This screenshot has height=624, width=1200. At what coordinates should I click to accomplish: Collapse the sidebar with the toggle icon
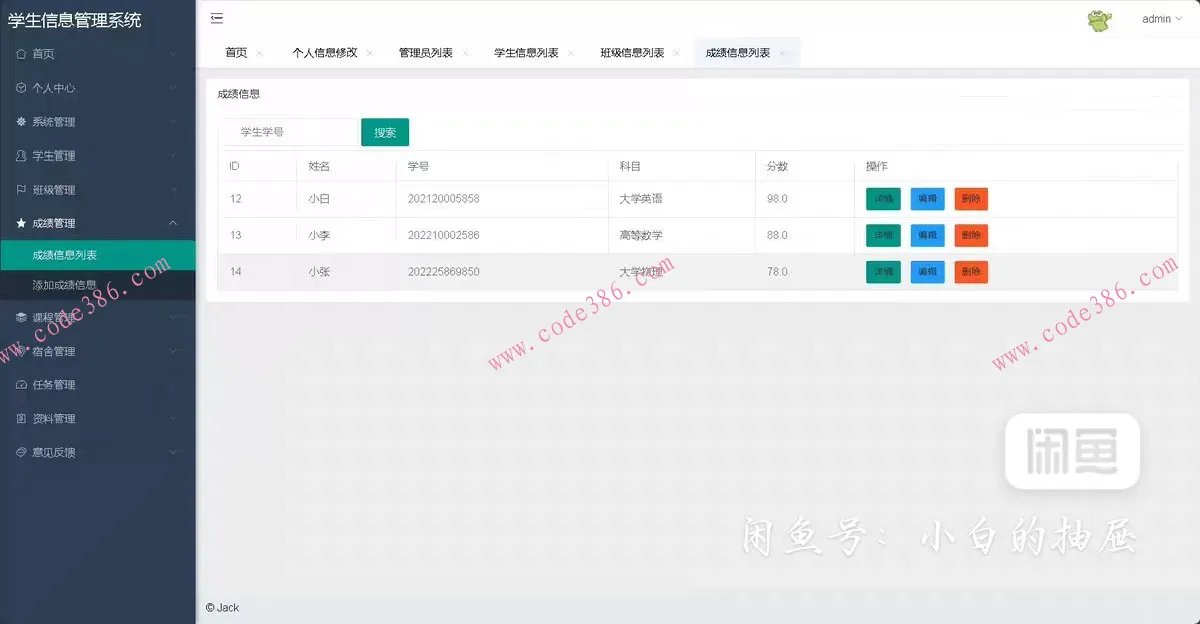point(216,17)
